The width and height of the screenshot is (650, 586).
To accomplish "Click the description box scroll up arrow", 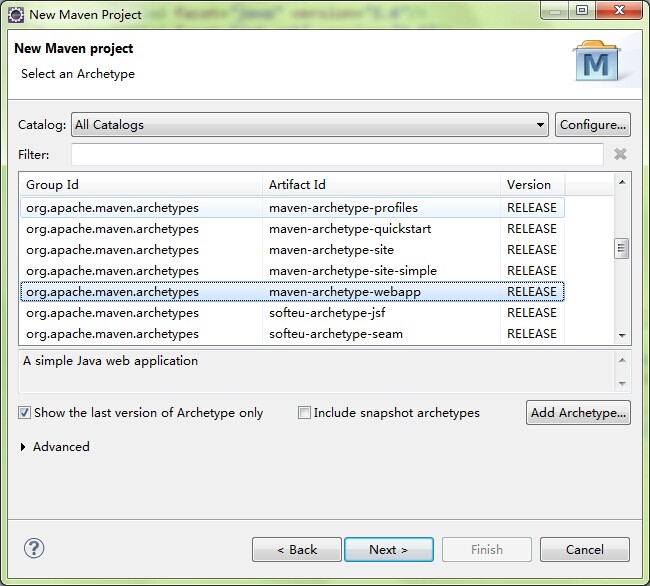I will [622, 361].
